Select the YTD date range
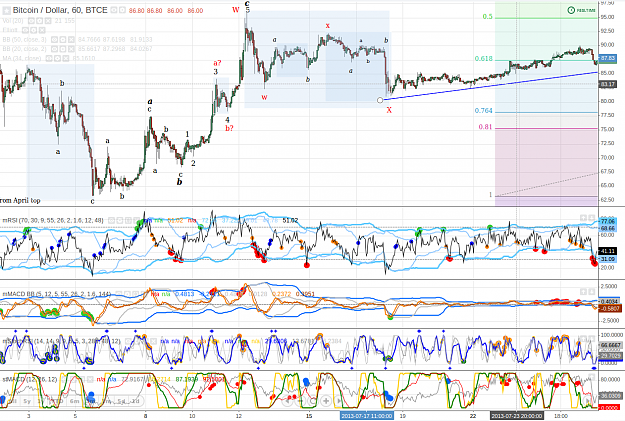 click(59, 401)
